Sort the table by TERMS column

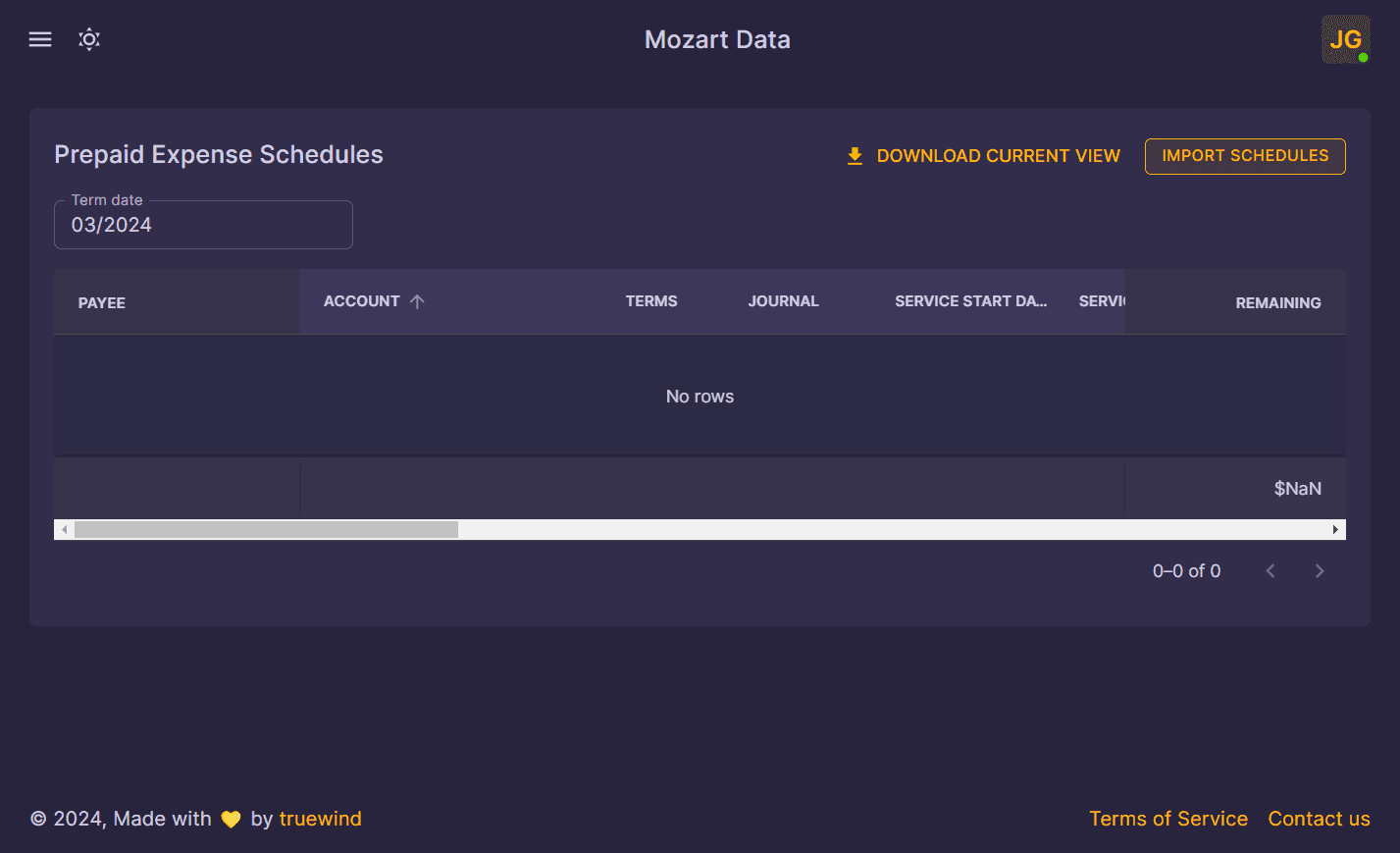[651, 301]
